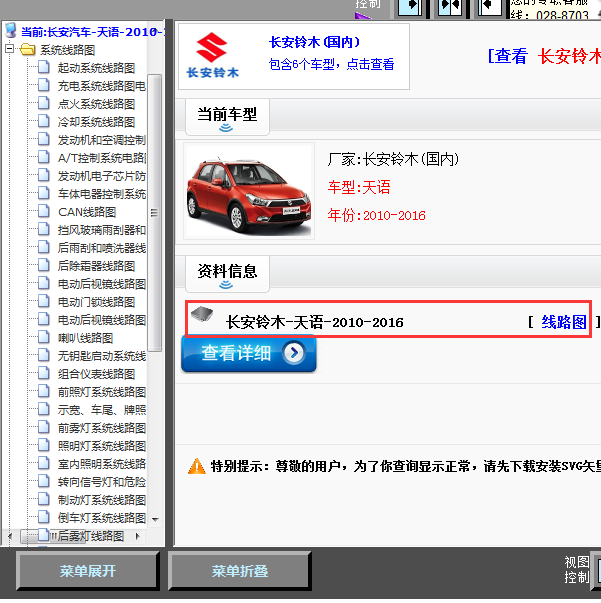This screenshot has height=603, width=601.
Task: Click the 菜单展开 button
Action: pyautogui.click(x=88, y=571)
